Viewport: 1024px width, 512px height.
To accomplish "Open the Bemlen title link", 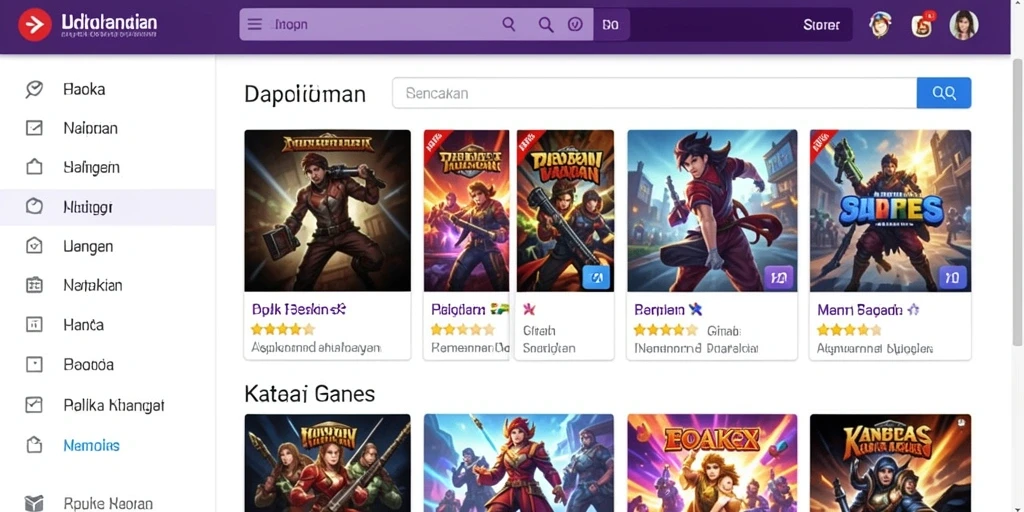I will 660,310.
